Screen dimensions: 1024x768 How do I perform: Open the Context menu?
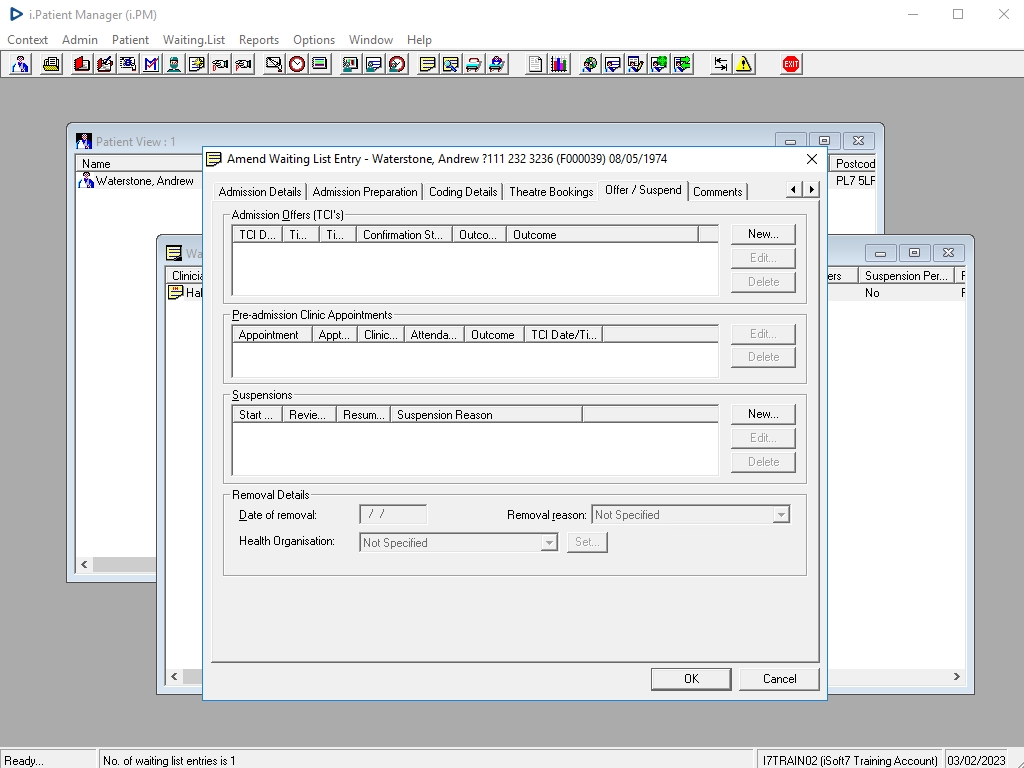(x=27, y=40)
